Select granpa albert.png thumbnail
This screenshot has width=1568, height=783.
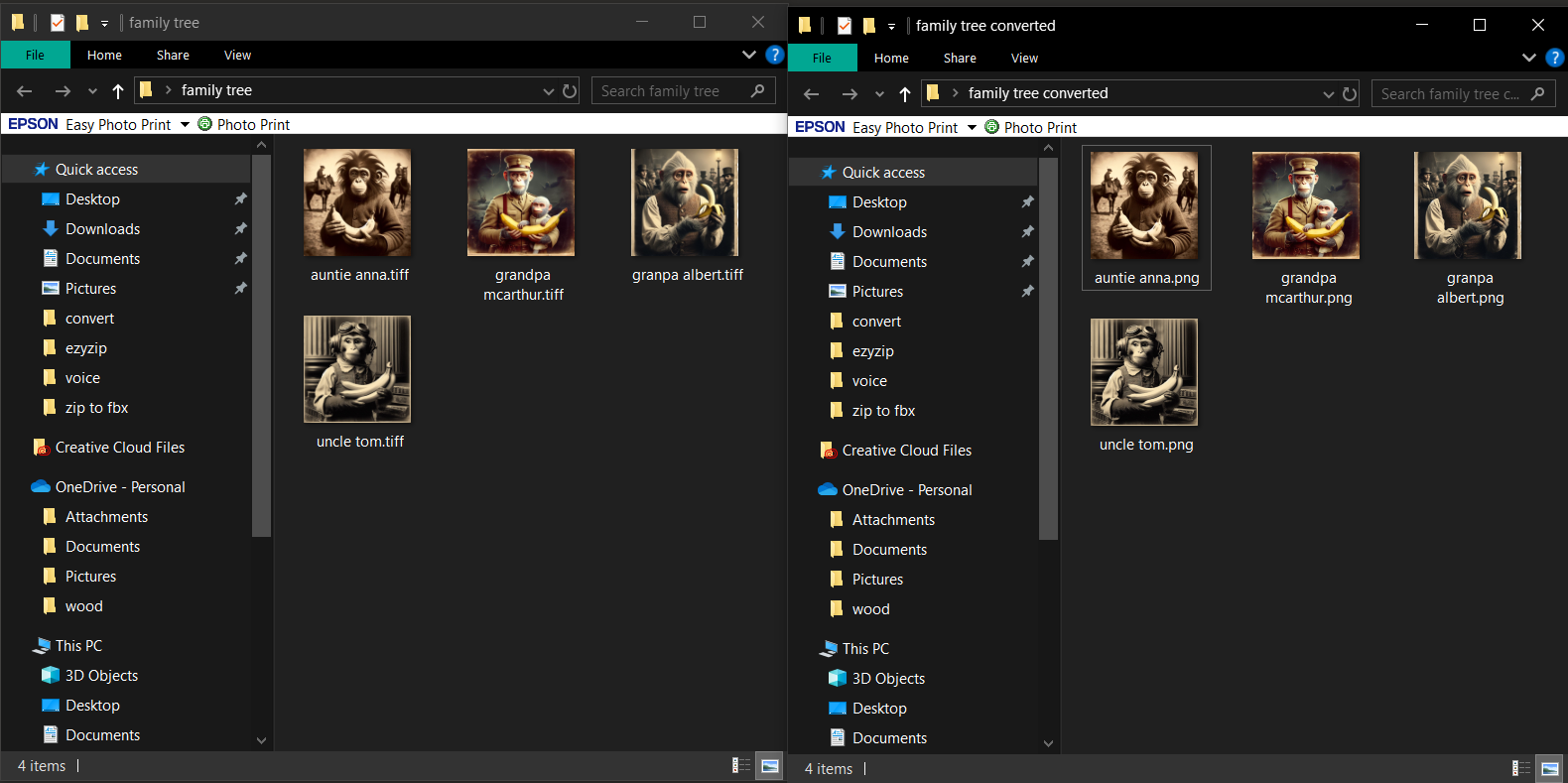point(1468,205)
